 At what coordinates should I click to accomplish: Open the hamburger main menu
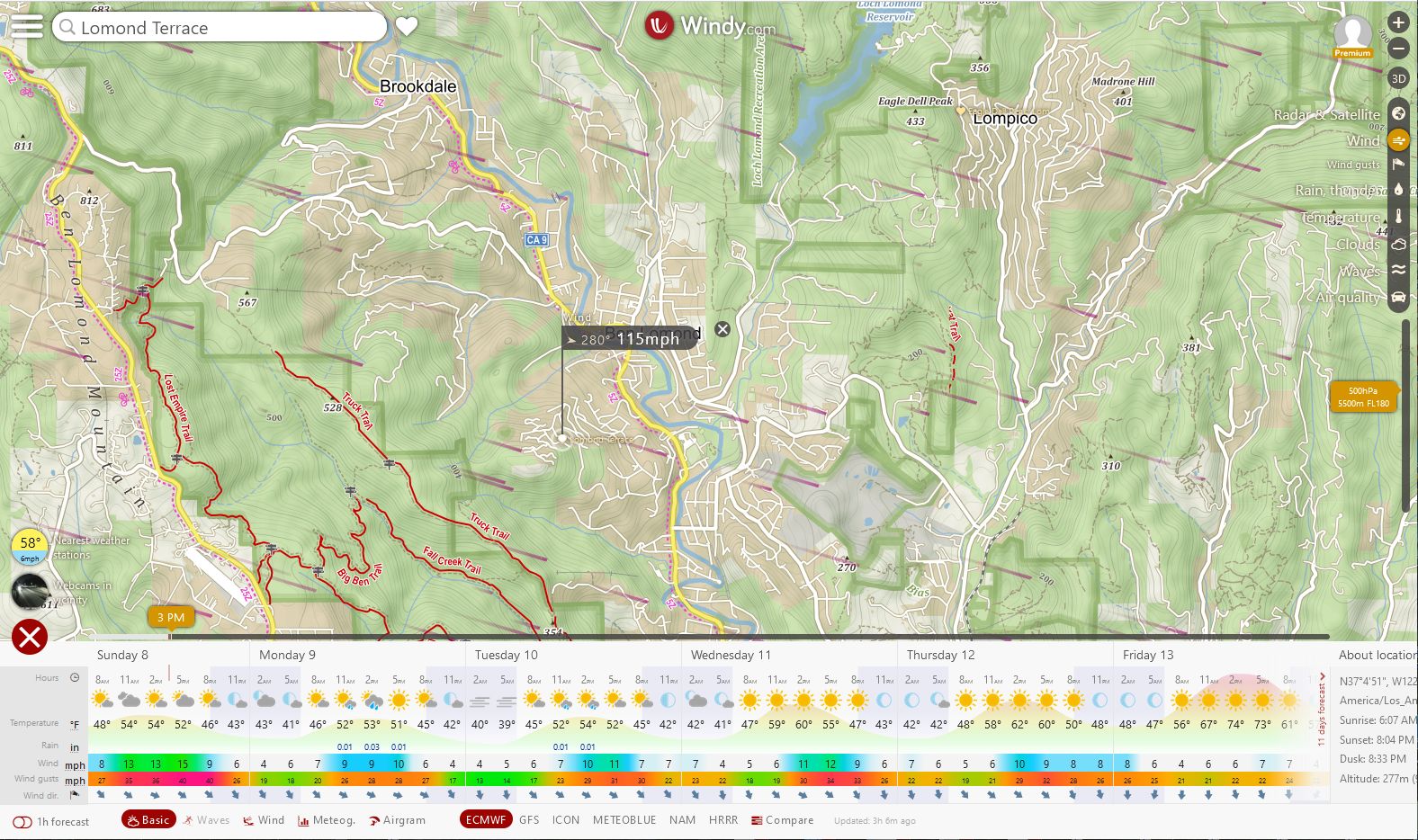pyautogui.click(x=26, y=26)
